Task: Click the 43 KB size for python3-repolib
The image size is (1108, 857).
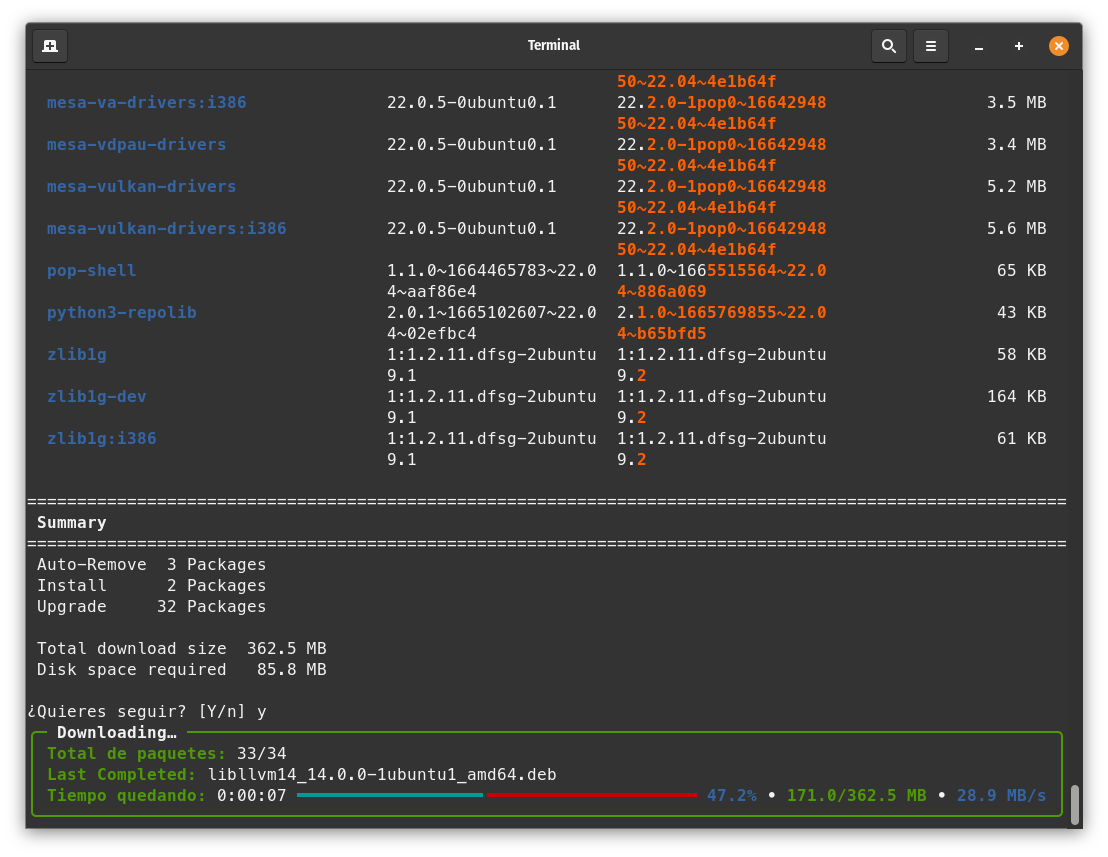Action: 1021,313
